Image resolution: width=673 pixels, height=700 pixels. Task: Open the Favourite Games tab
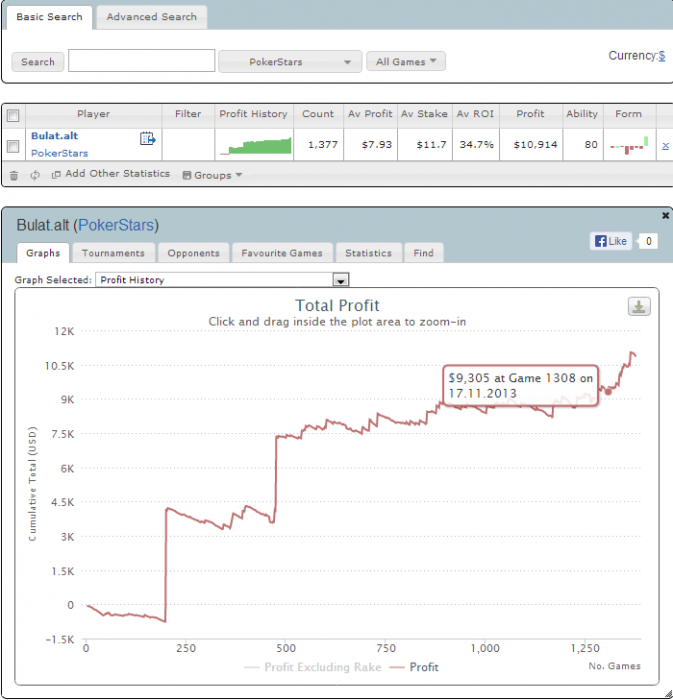coord(282,253)
